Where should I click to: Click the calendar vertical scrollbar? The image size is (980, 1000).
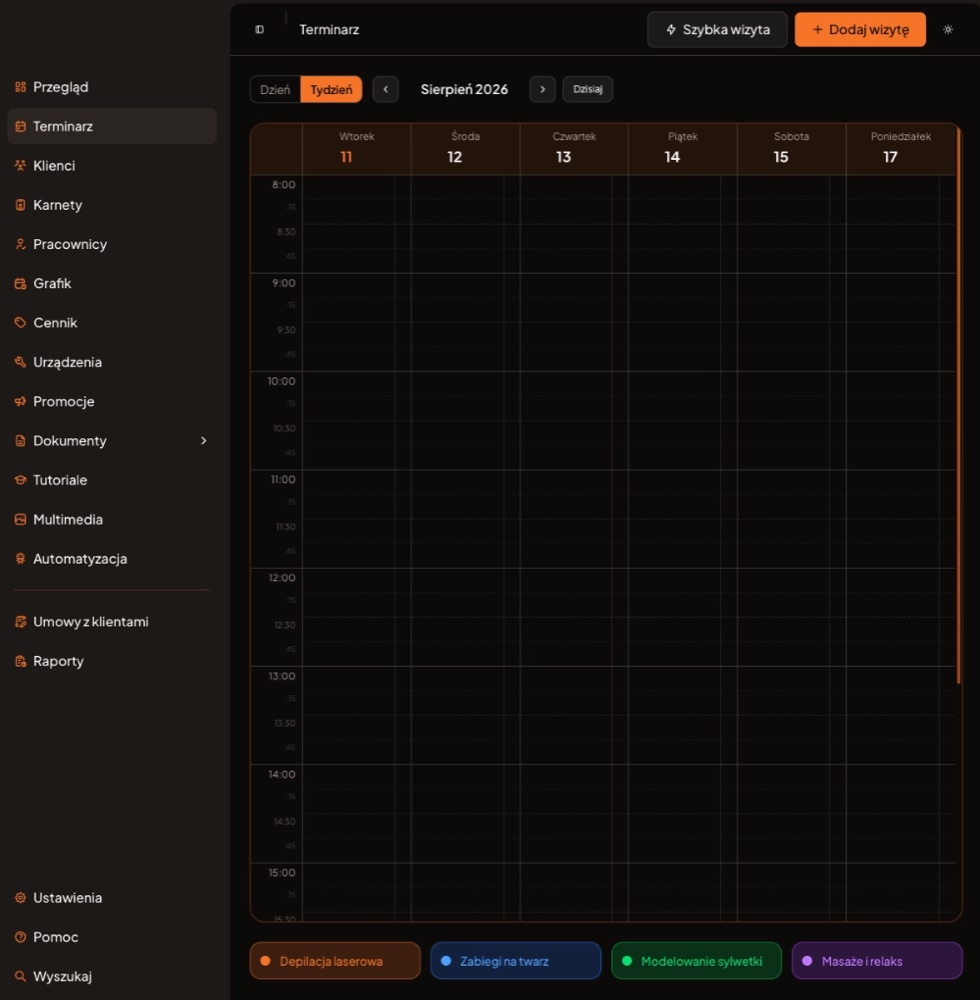958,406
